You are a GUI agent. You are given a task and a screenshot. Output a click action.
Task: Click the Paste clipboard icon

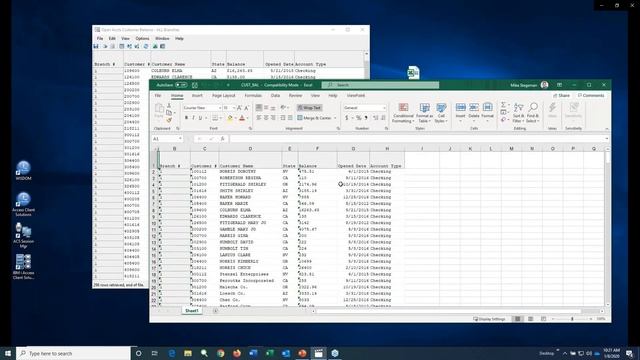159,109
